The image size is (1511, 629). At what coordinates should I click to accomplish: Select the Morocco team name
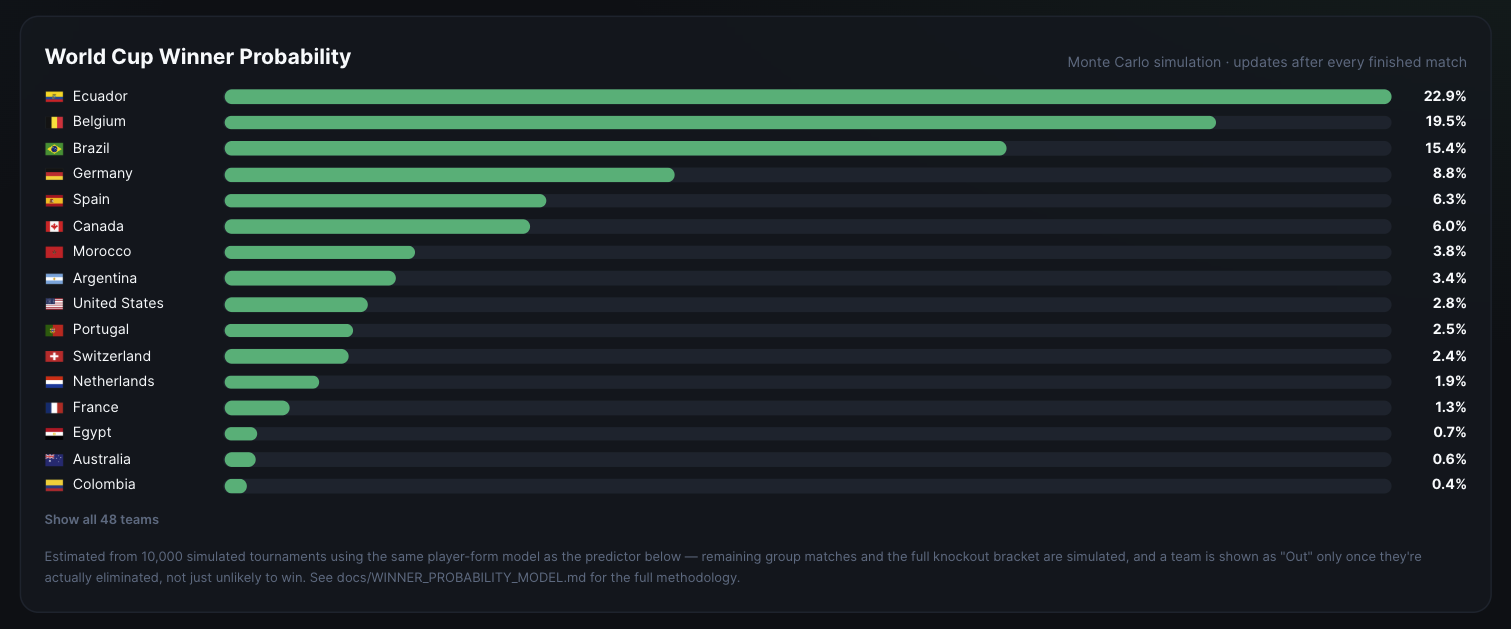102,252
